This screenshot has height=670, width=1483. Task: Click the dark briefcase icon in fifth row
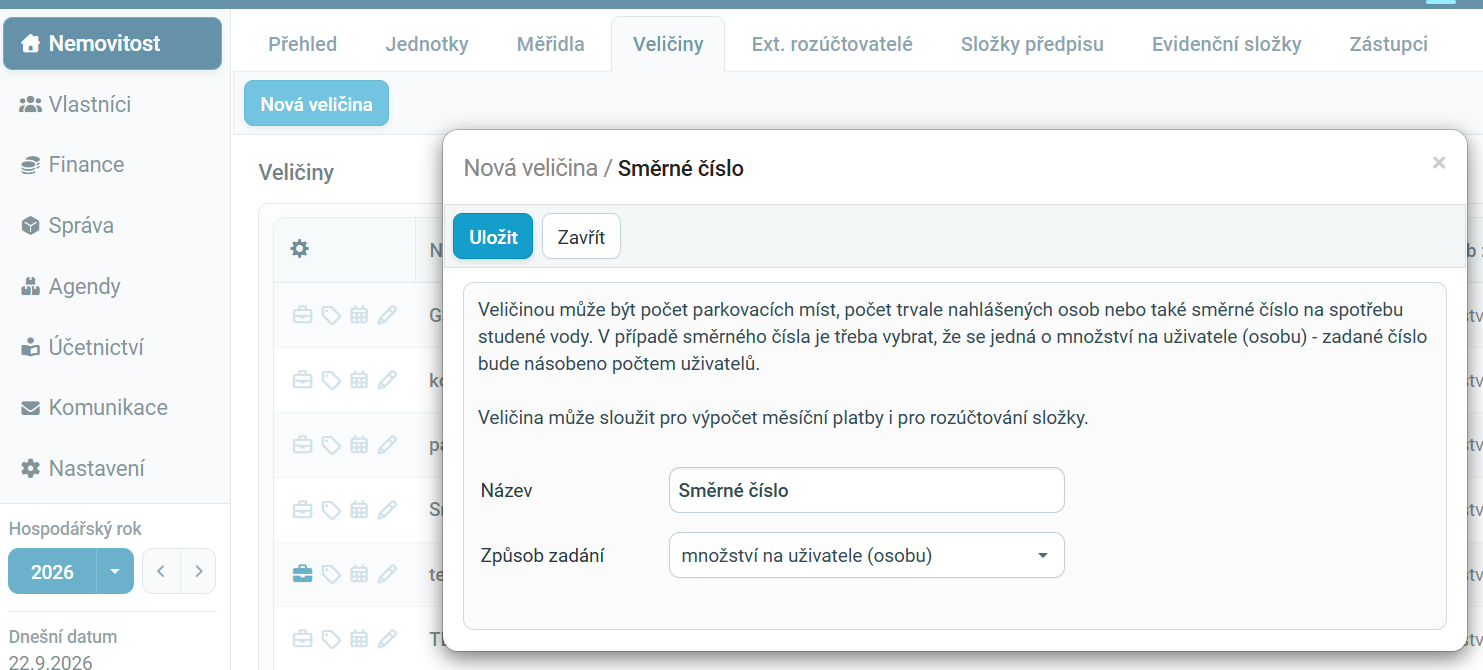pyautogui.click(x=302, y=574)
